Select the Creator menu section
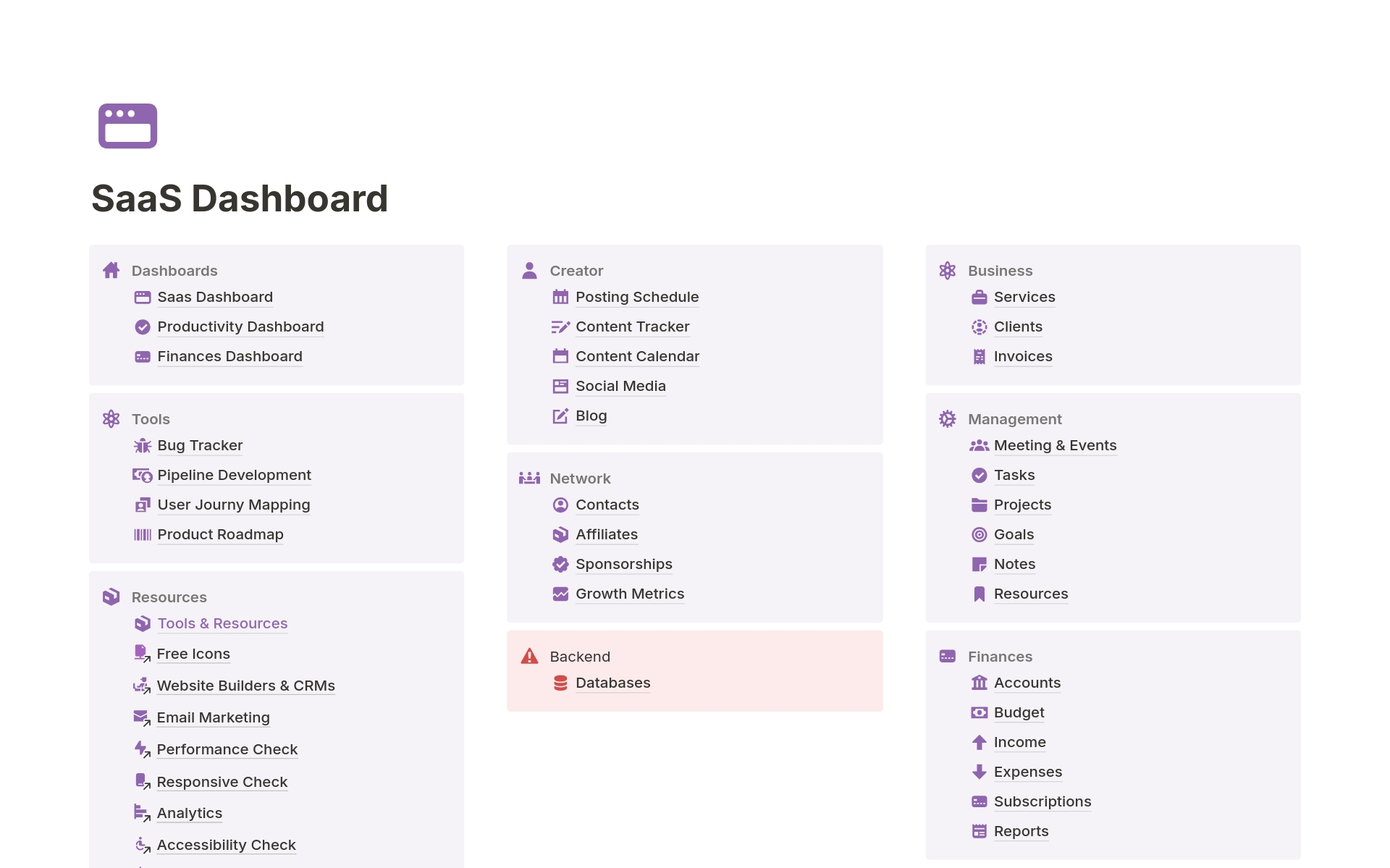1390x868 pixels. point(578,269)
